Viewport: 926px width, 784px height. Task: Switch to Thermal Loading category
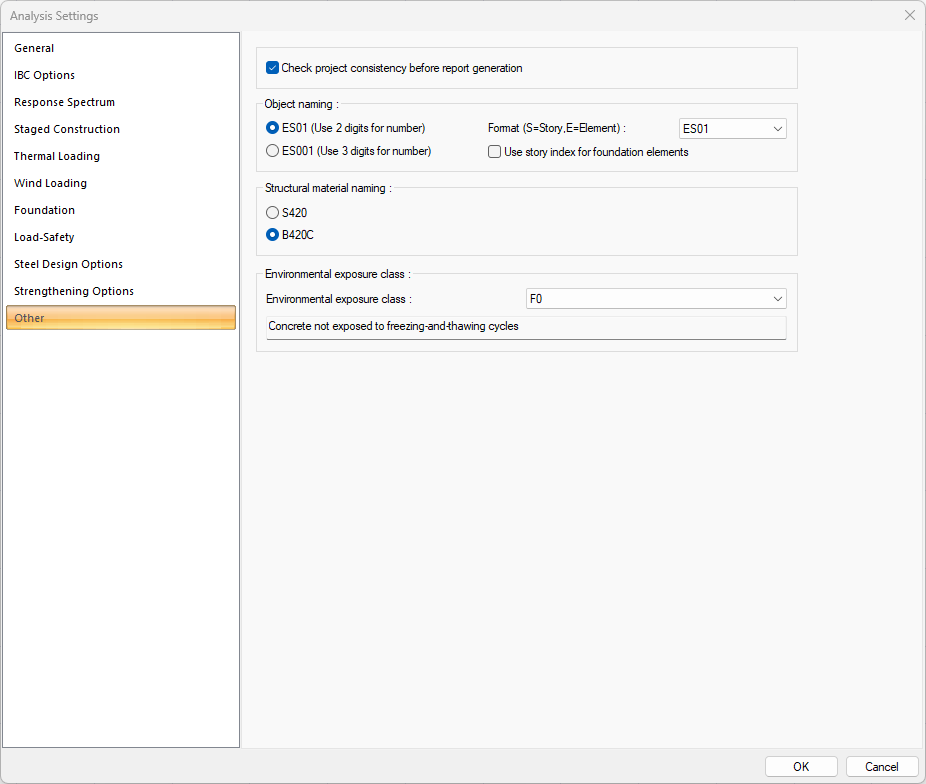(x=57, y=156)
